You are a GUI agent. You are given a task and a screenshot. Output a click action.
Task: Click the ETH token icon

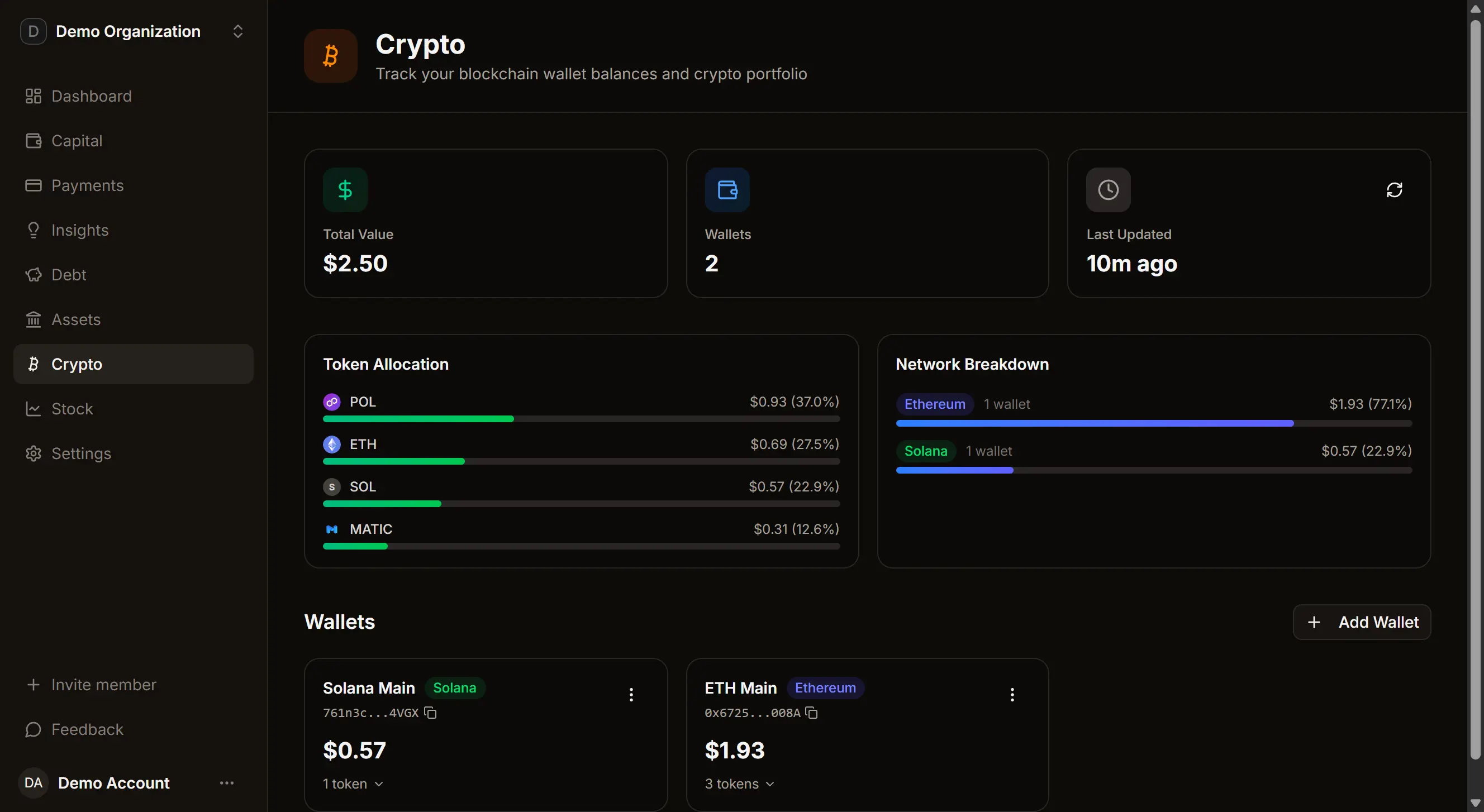click(x=332, y=444)
